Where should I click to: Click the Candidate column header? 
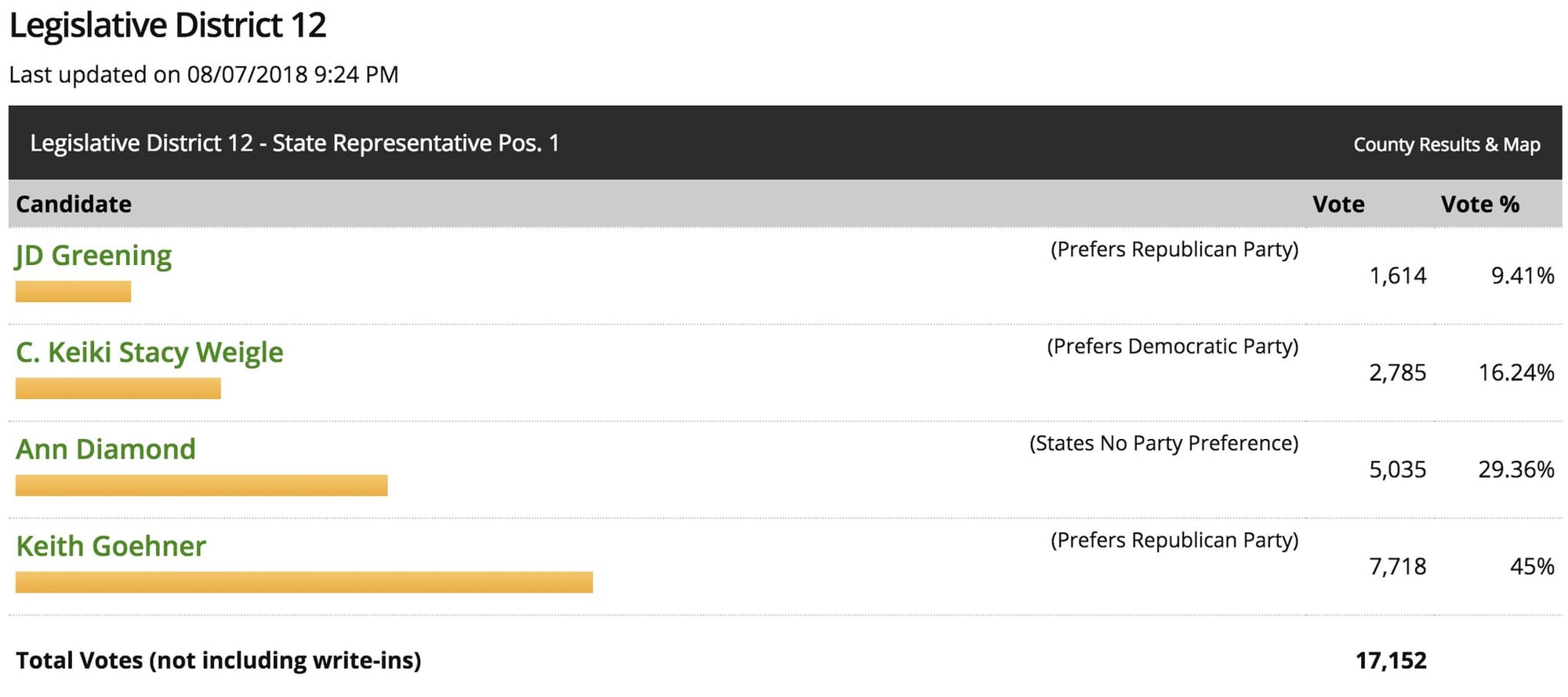click(x=74, y=205)
